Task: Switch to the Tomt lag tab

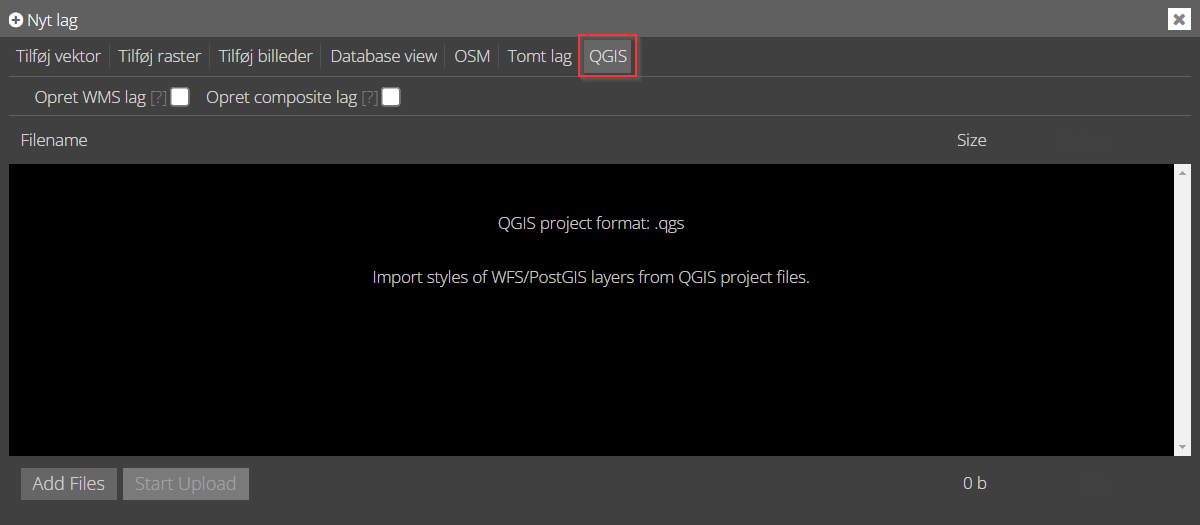Action: [540, 56]
